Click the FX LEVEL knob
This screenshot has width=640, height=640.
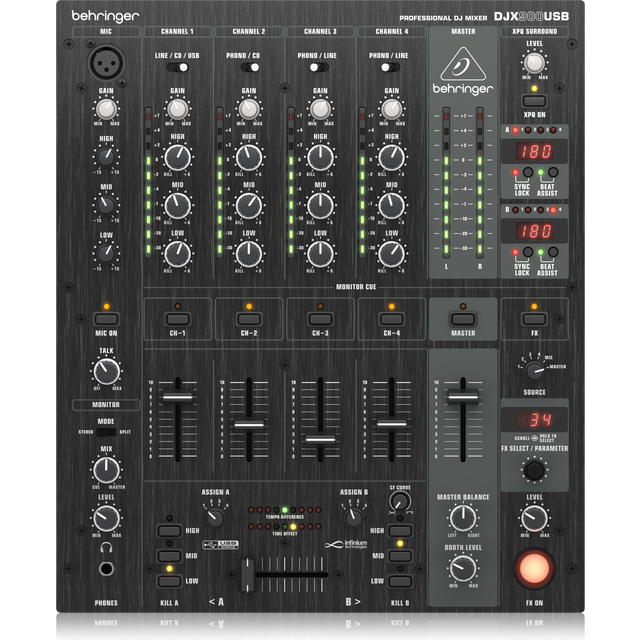click(534, 518)
